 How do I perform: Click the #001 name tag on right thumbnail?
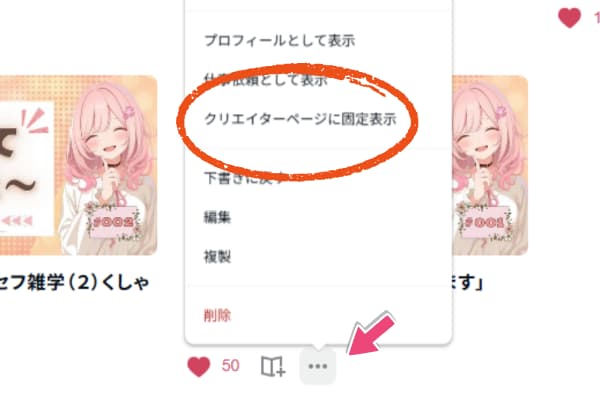tap(485, 222)
